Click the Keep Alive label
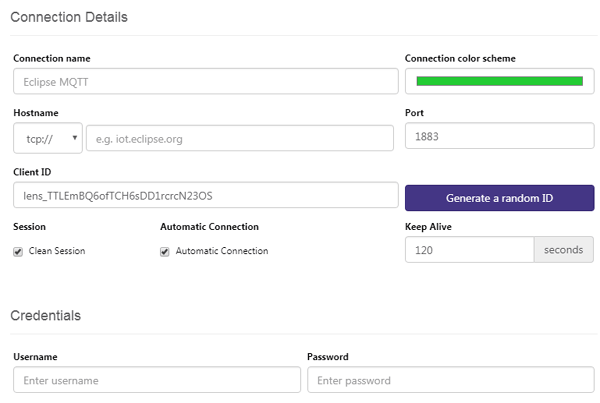The height and width of the screenshot is (403, 600). click(429, 227)
